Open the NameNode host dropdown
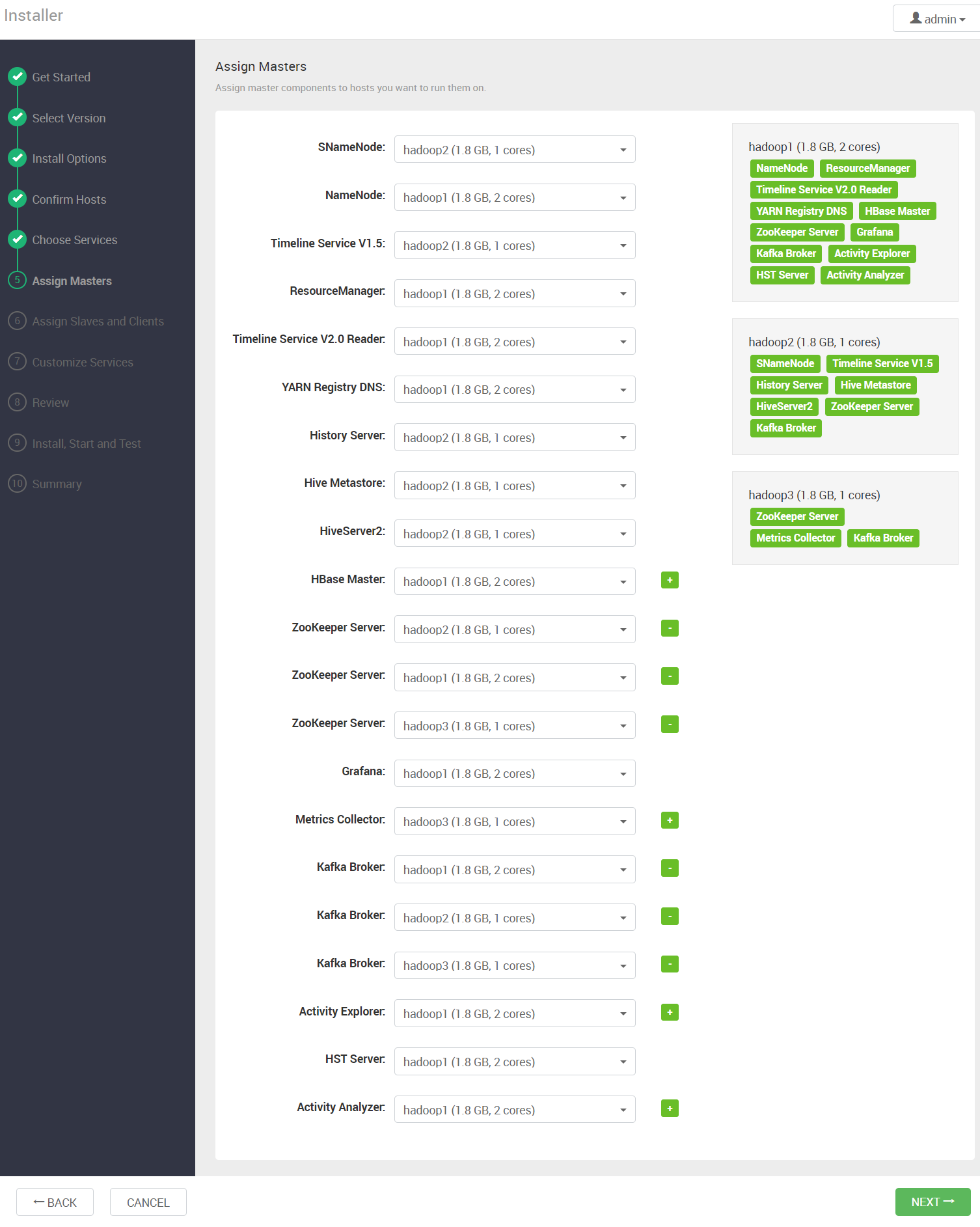 tap(515, 197)
